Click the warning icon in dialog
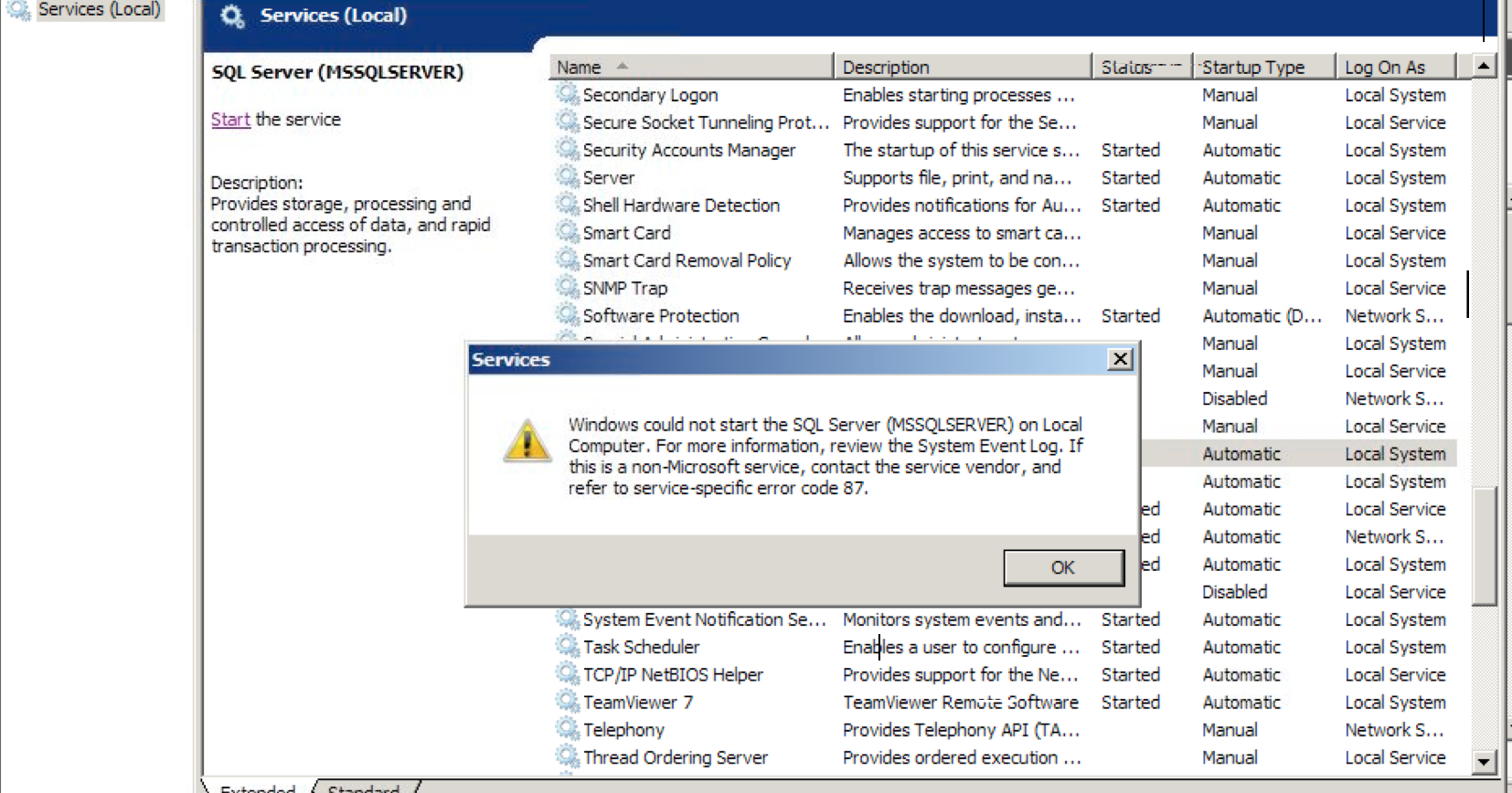Image resolution: width=1512 pixels, height=793 pixels. pyautogui.click(x=527, y=441)
